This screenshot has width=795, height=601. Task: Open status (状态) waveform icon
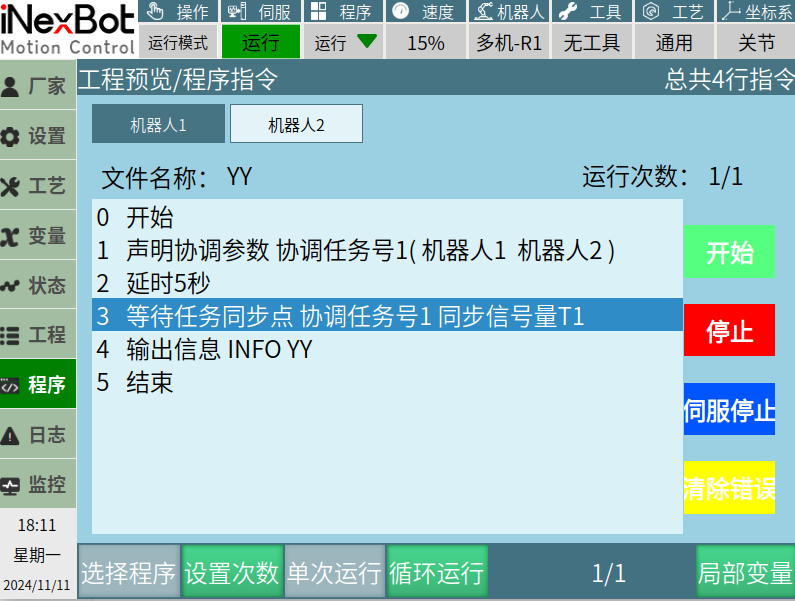[11, 286]
